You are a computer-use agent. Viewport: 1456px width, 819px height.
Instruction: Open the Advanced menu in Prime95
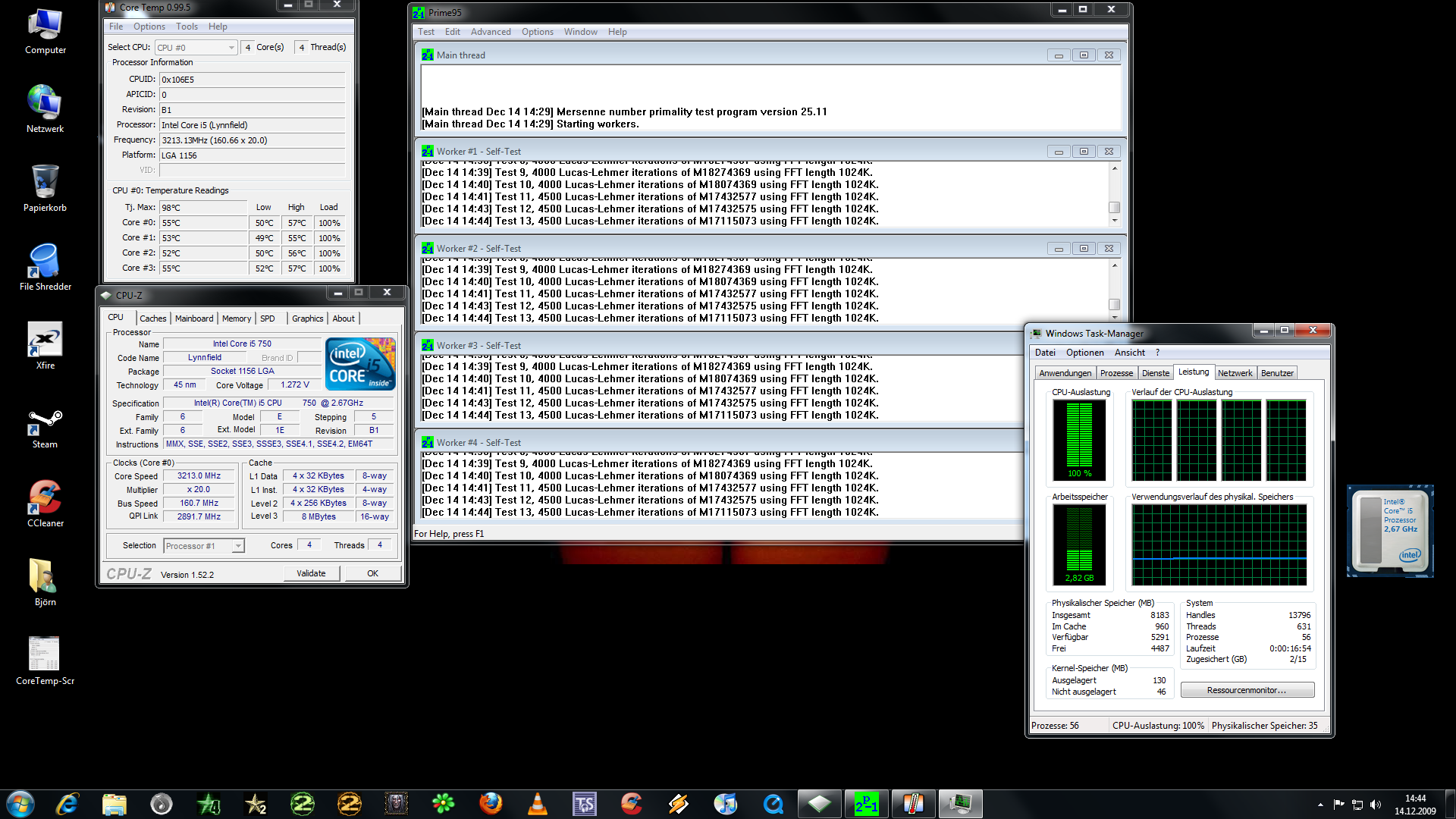(x=490, y=32)
